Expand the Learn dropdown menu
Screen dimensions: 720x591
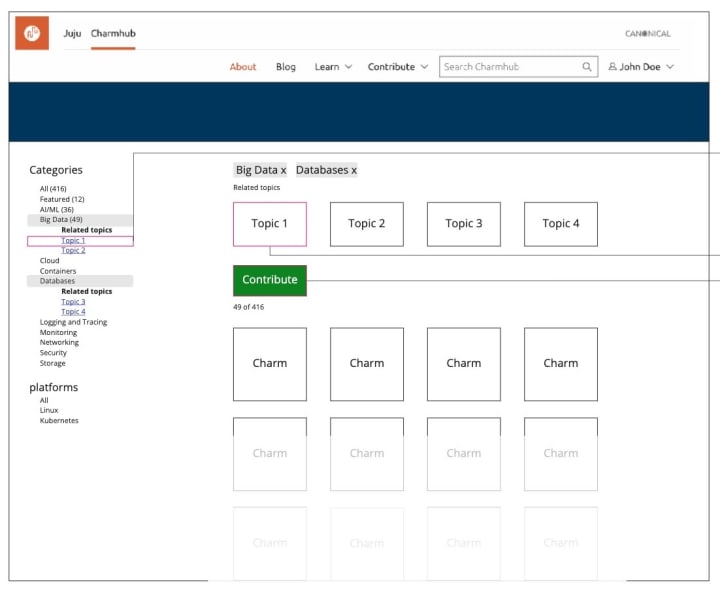(x=333, y=67)
